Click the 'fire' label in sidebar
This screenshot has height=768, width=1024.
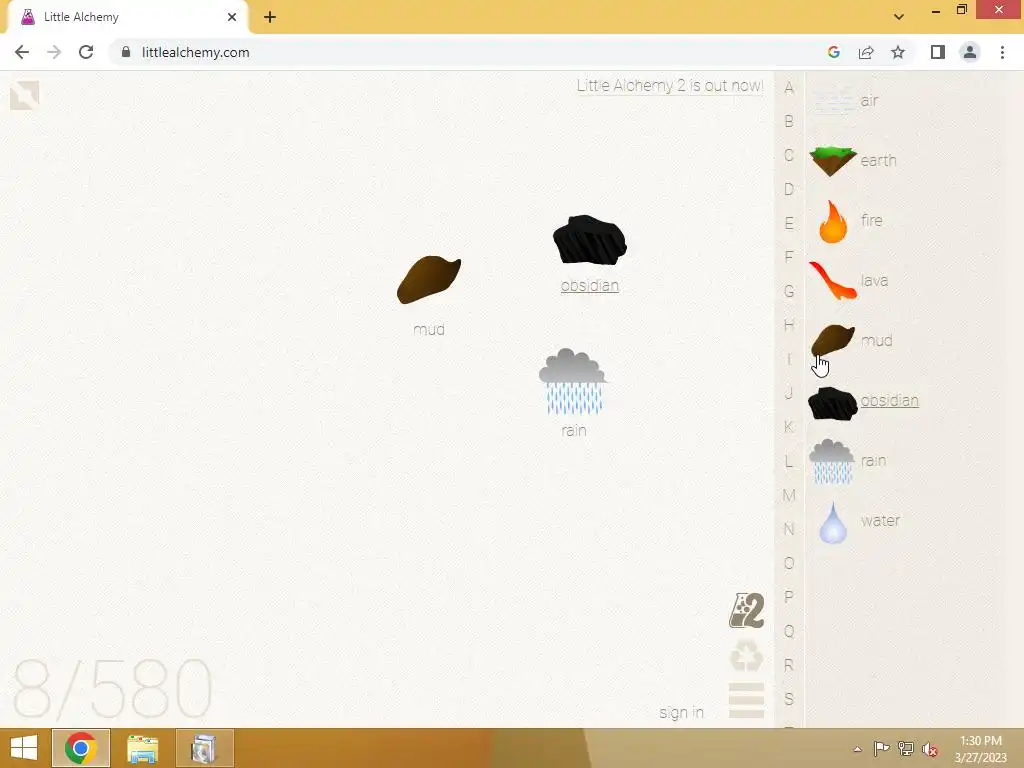coord(872,221)
